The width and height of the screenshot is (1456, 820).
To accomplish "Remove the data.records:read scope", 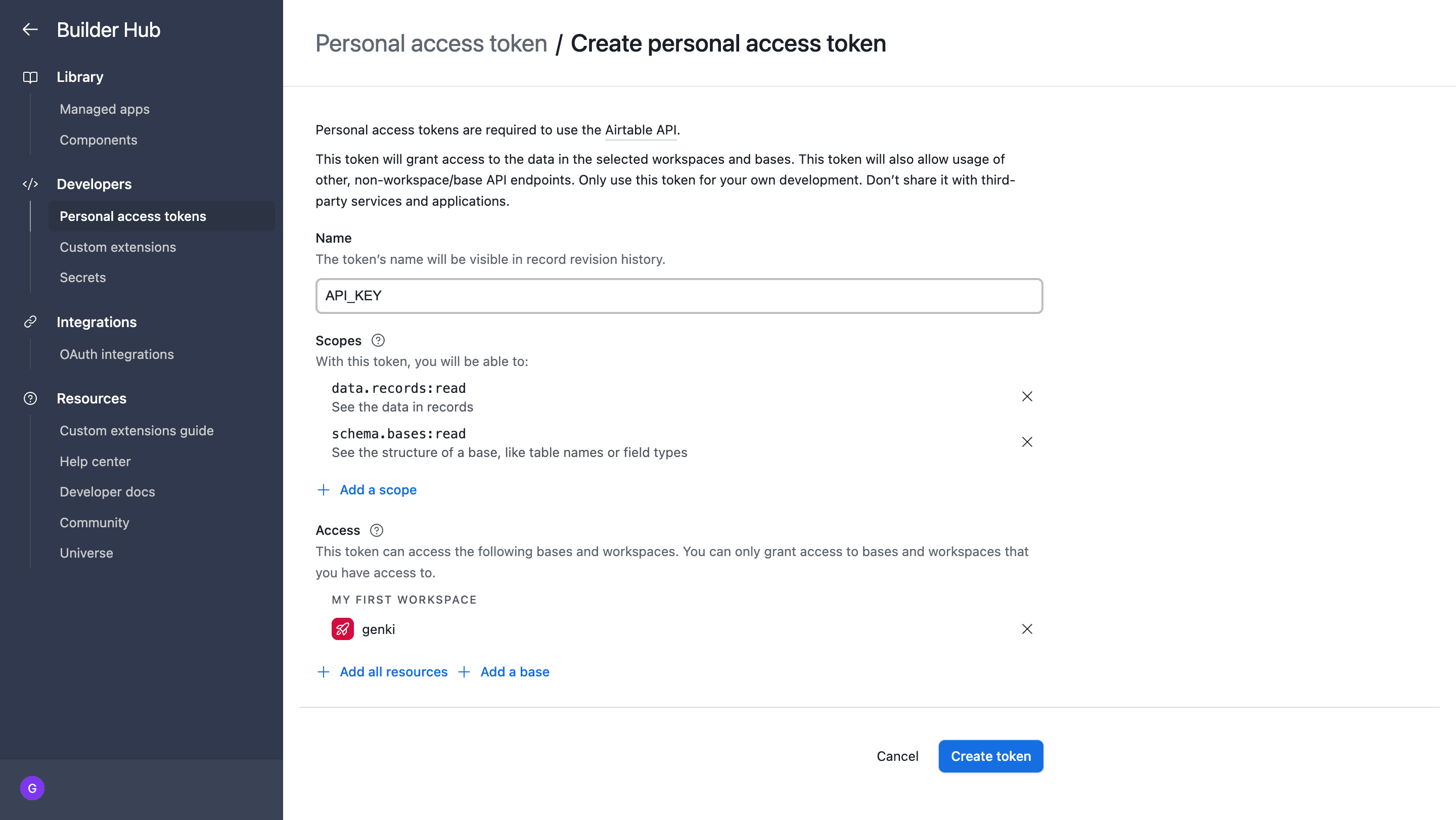I will pyautogui.click(x=1027, y=396).
